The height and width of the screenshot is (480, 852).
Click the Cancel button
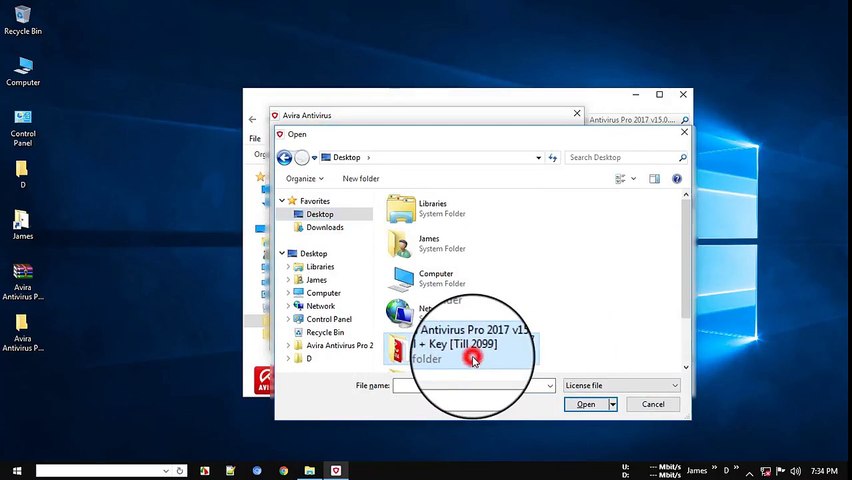[653, 404]
